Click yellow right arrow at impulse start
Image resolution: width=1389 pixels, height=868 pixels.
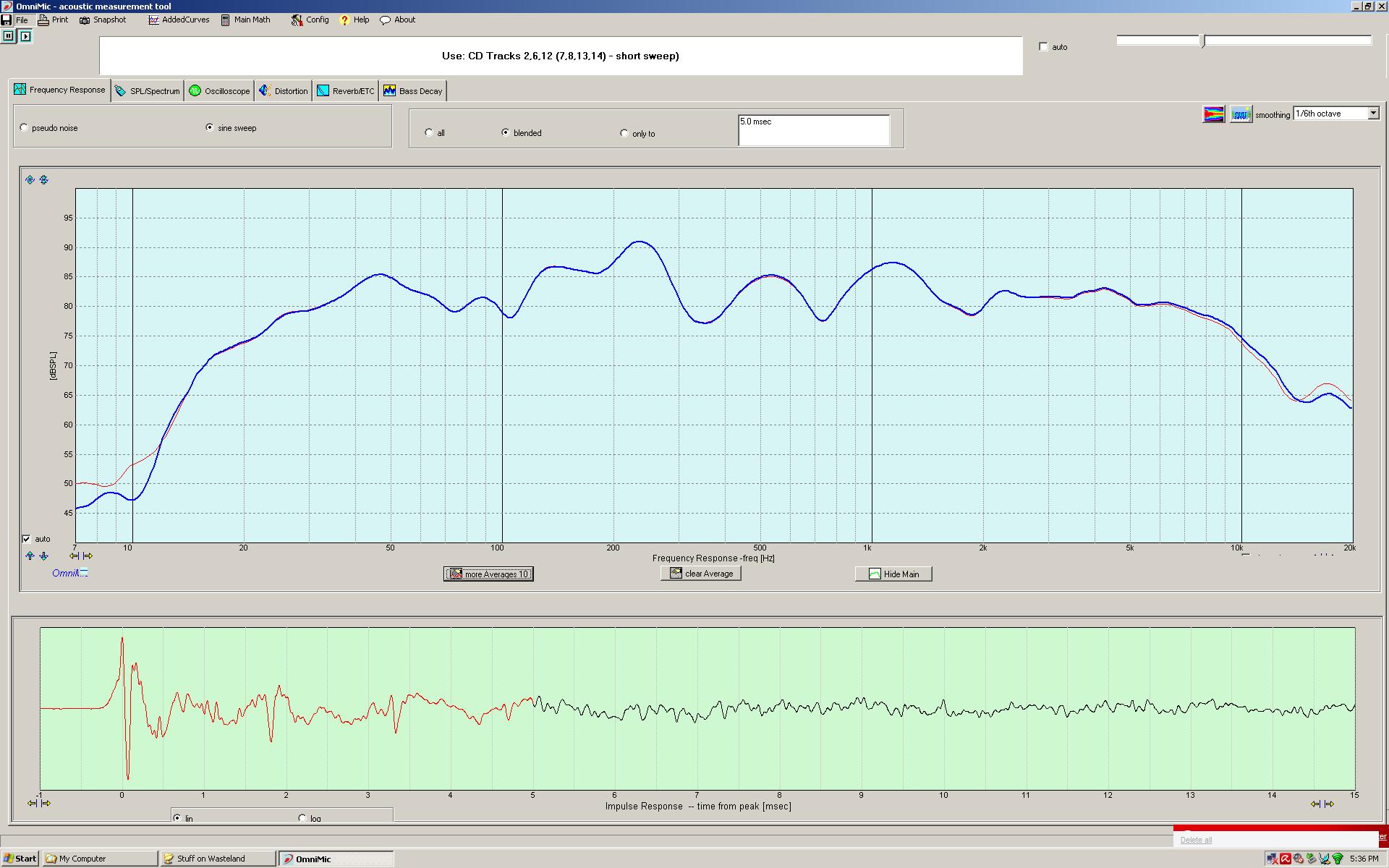point(46,803)
